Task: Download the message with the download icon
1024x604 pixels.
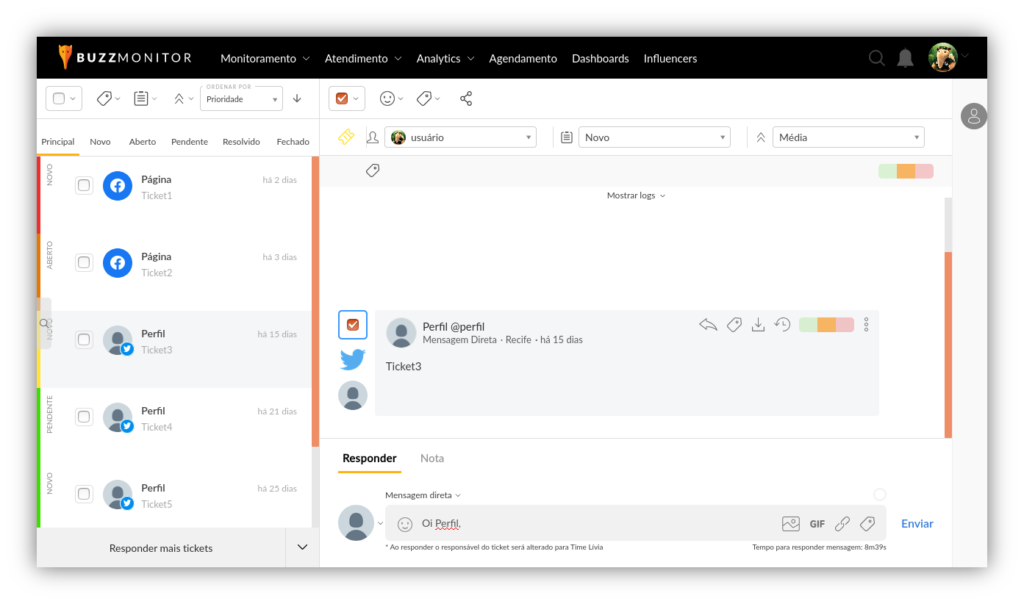Action: tap(758, 325)
